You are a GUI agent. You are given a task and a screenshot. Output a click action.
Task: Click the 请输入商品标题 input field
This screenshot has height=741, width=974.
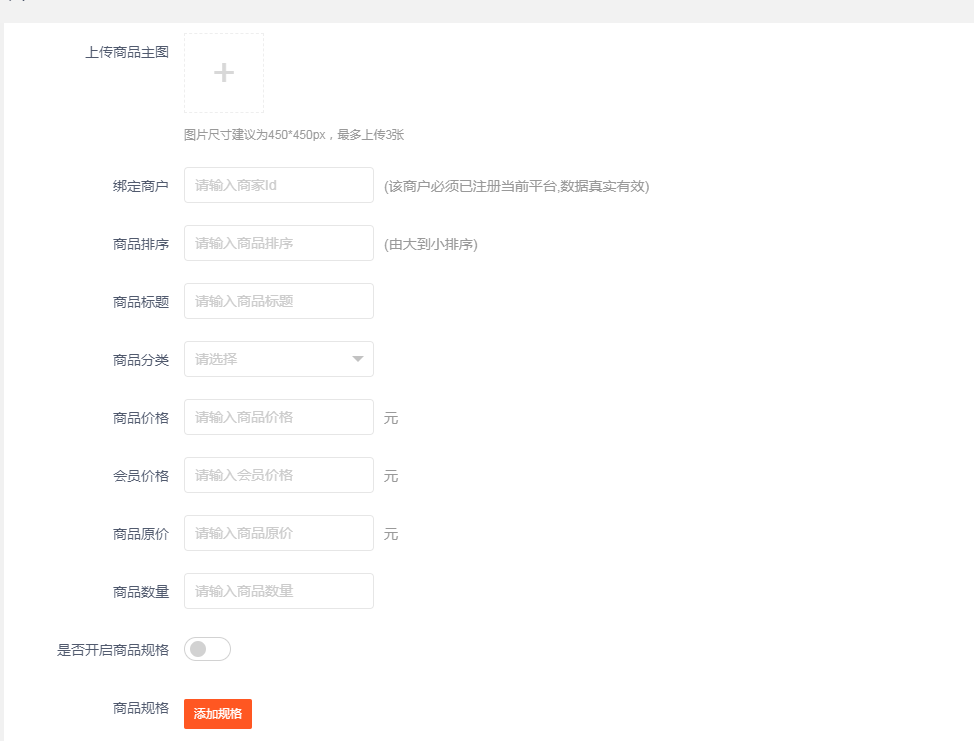tap(279, 301)
